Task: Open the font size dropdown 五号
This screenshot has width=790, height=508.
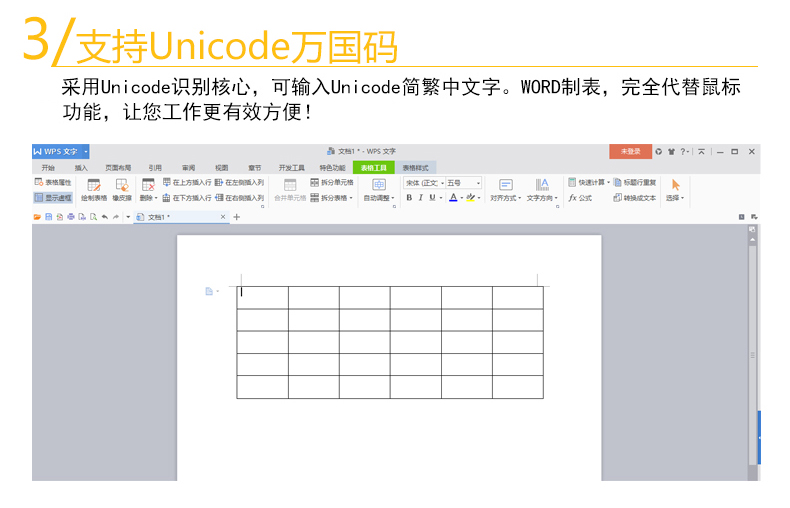Action: tap(463, 183)
